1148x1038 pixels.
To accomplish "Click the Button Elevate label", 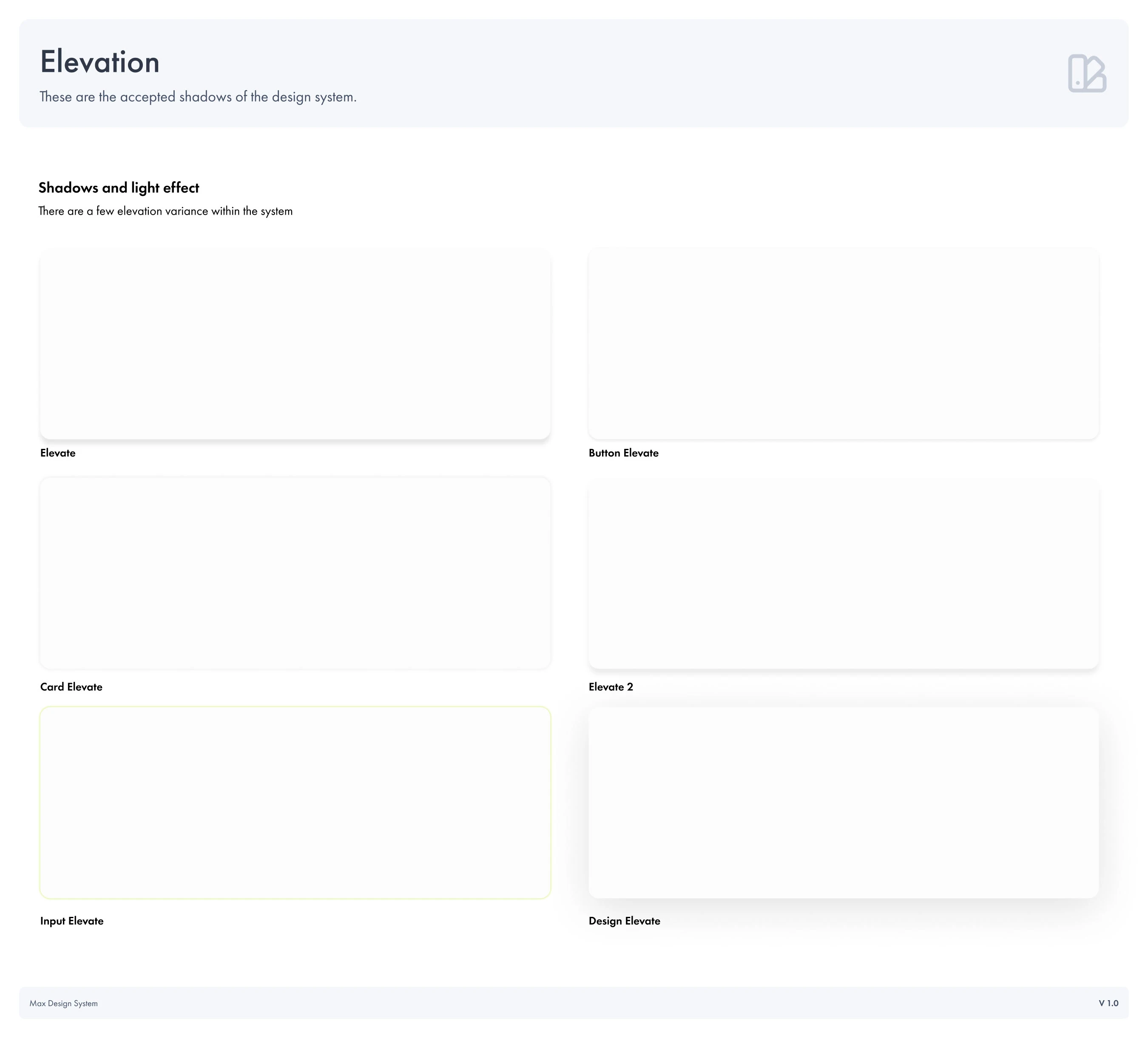I will click(x=624, y=453).
